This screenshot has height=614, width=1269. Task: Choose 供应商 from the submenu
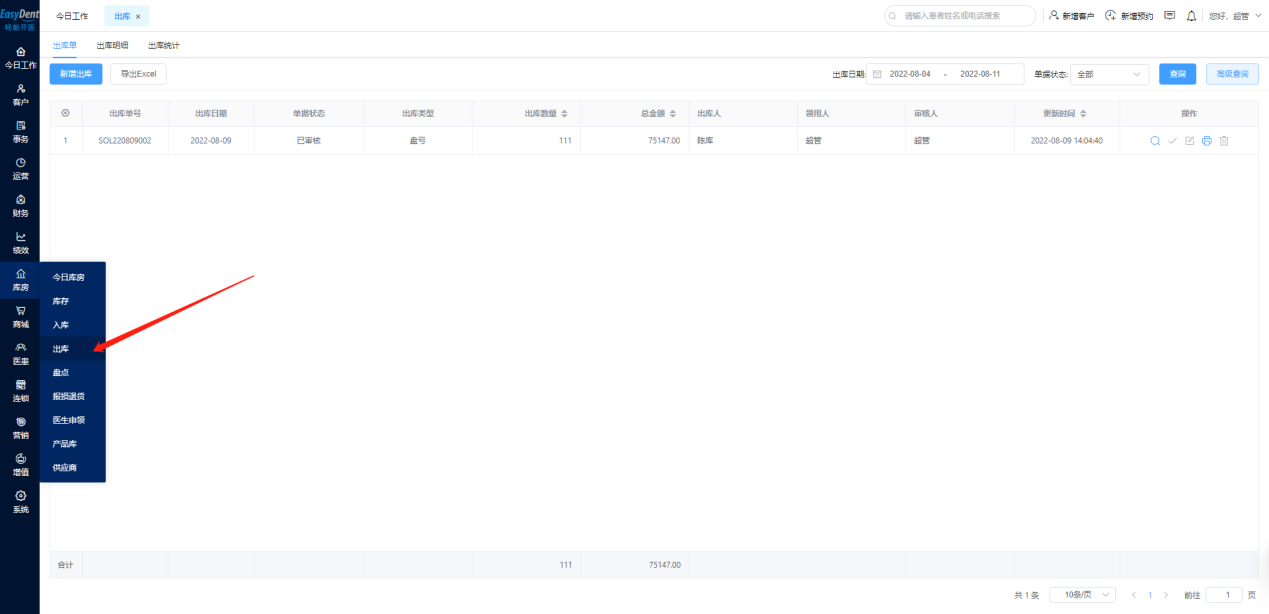72,468
